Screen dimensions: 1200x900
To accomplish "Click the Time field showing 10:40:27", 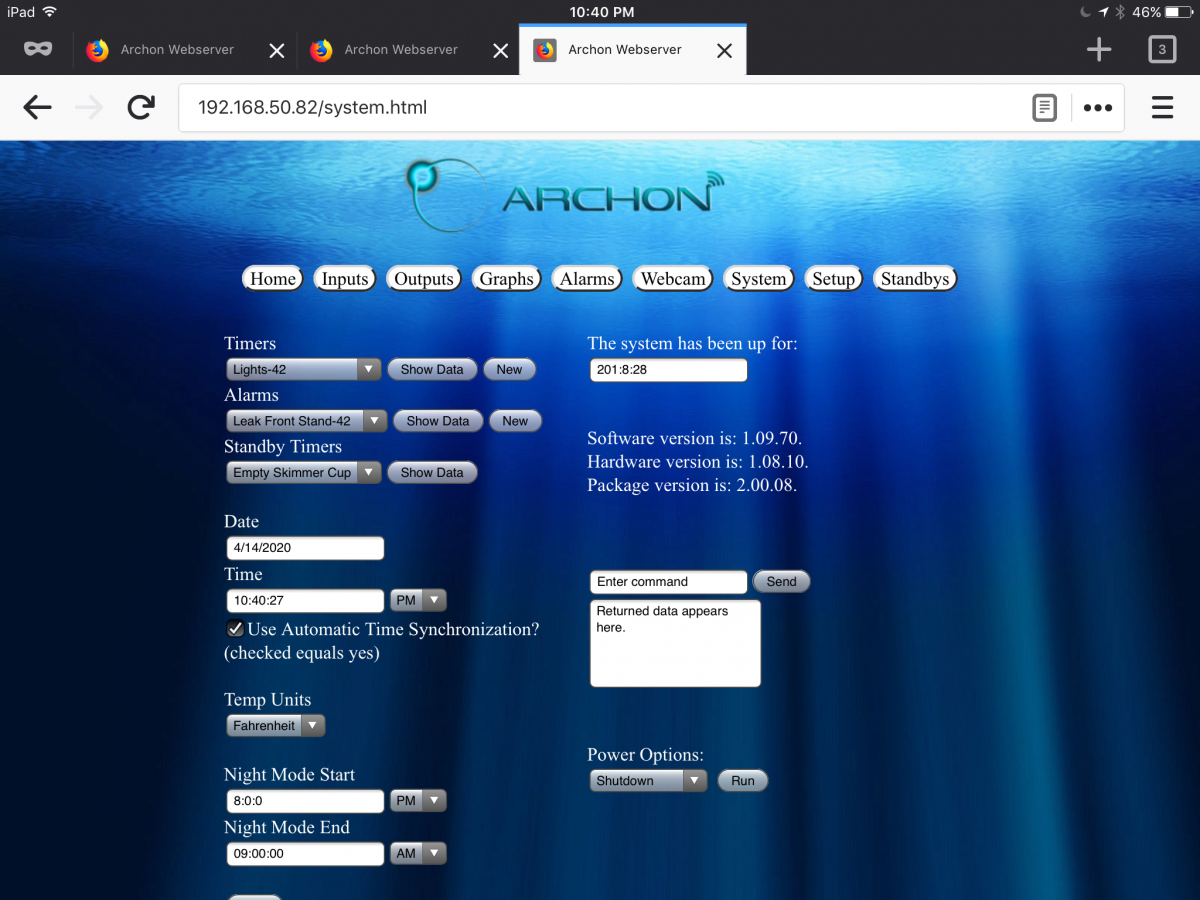I will (306, 601).
